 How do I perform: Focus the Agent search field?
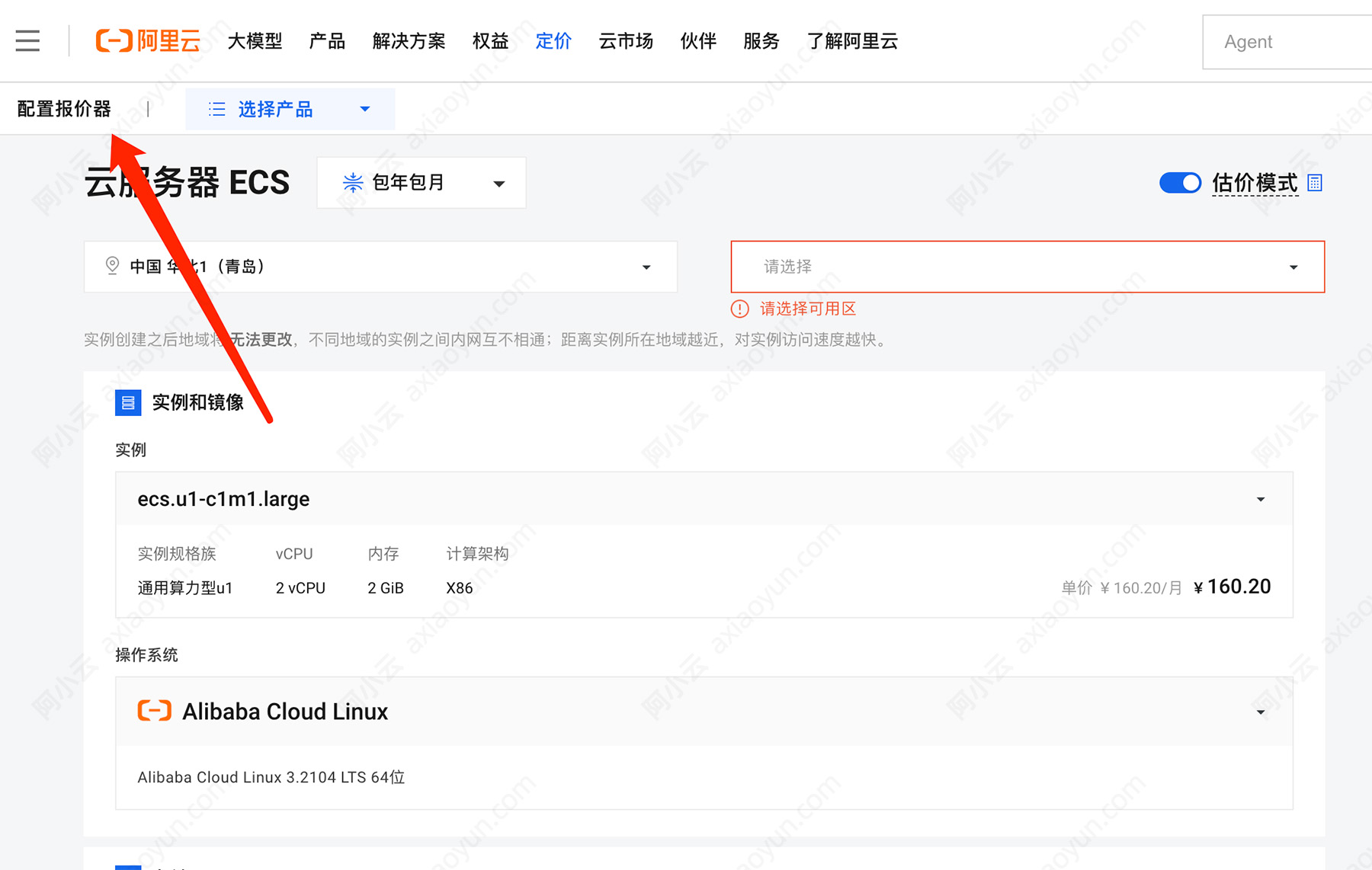pos(1287,42)
